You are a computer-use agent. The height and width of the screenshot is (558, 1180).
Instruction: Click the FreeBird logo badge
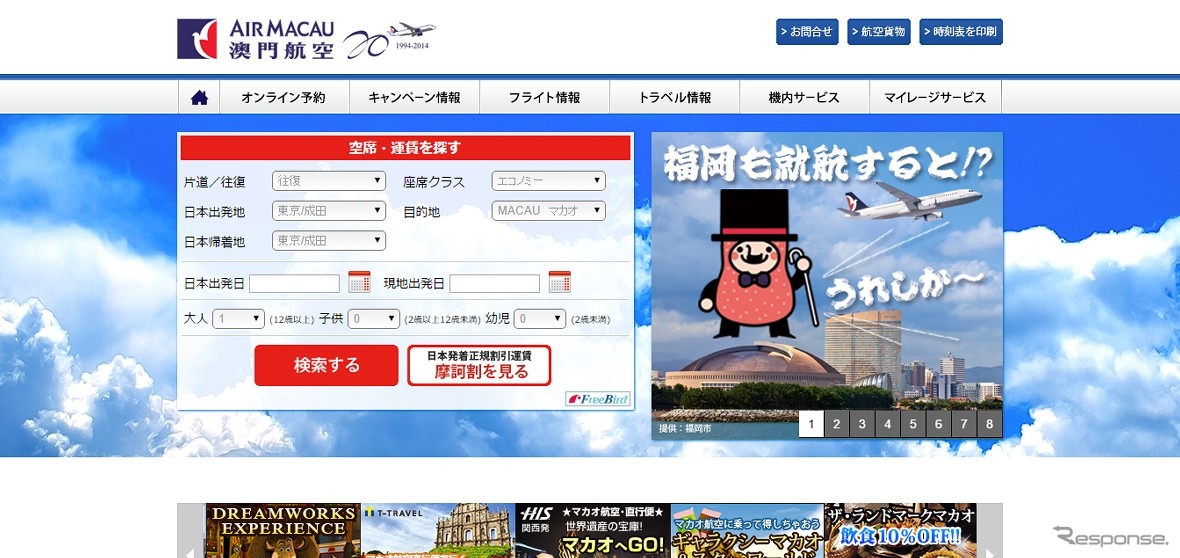click(598, 399)
